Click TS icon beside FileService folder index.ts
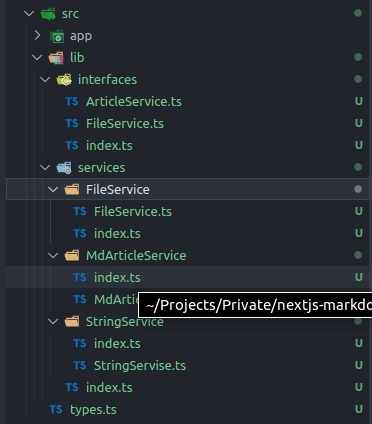The image size is (372, 424). pos(80,234)
